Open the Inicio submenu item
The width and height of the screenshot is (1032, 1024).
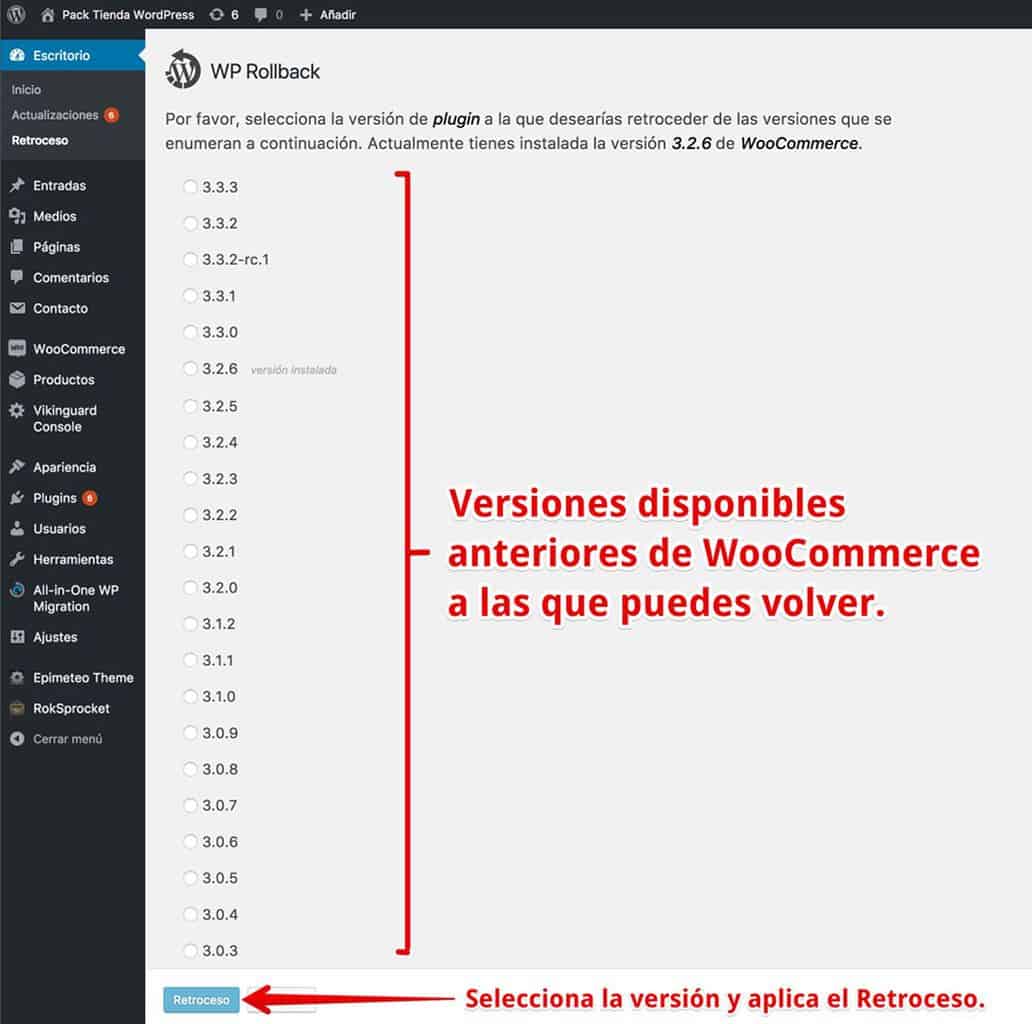click(x=26, y=90)
